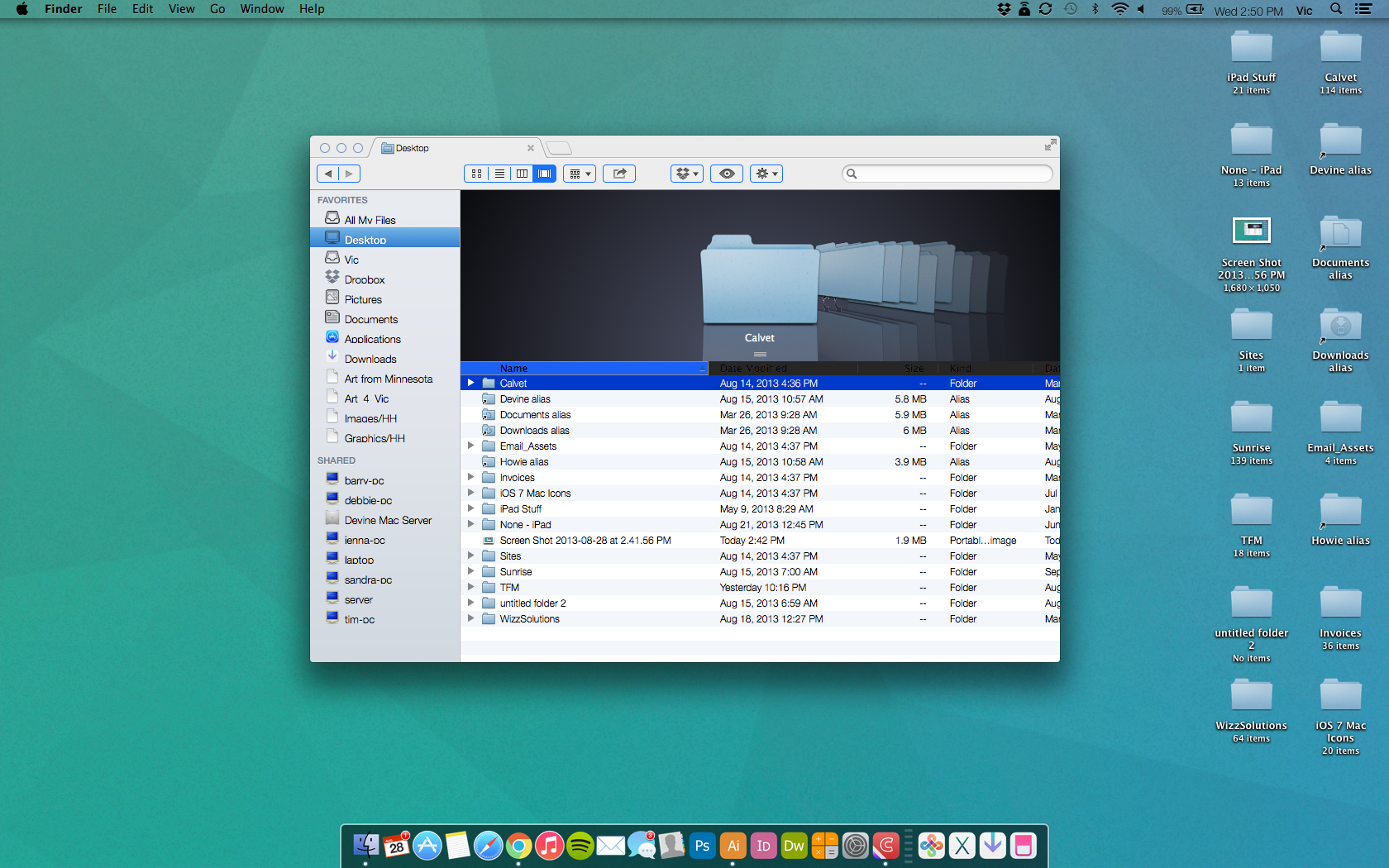Click the Finder search field

pos(952,174)
